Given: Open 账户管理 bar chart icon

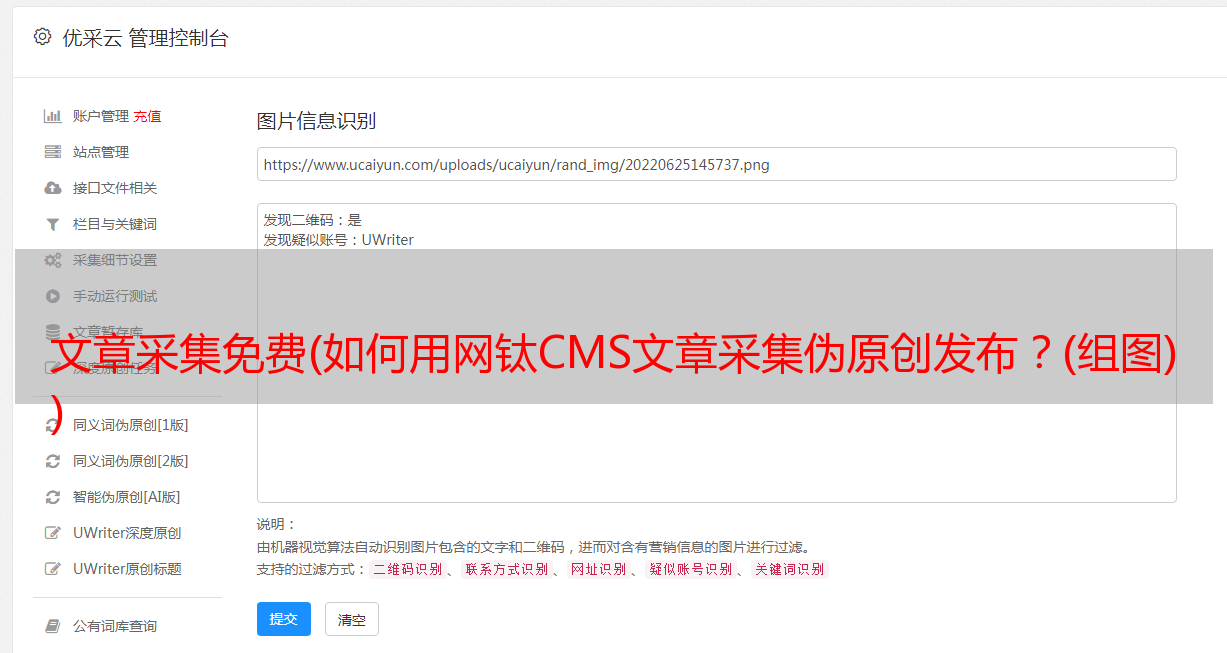Looking at the screenshot, I should 53,116.
